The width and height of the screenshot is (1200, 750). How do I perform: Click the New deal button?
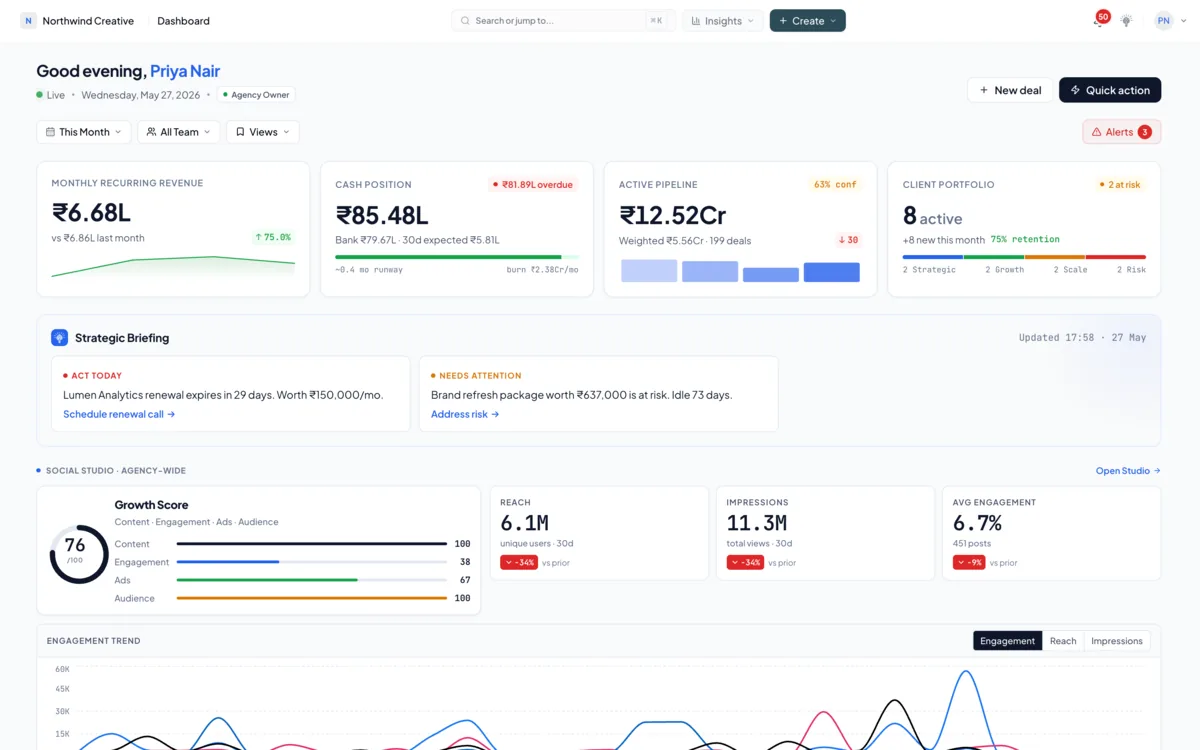coord(1010,90)
